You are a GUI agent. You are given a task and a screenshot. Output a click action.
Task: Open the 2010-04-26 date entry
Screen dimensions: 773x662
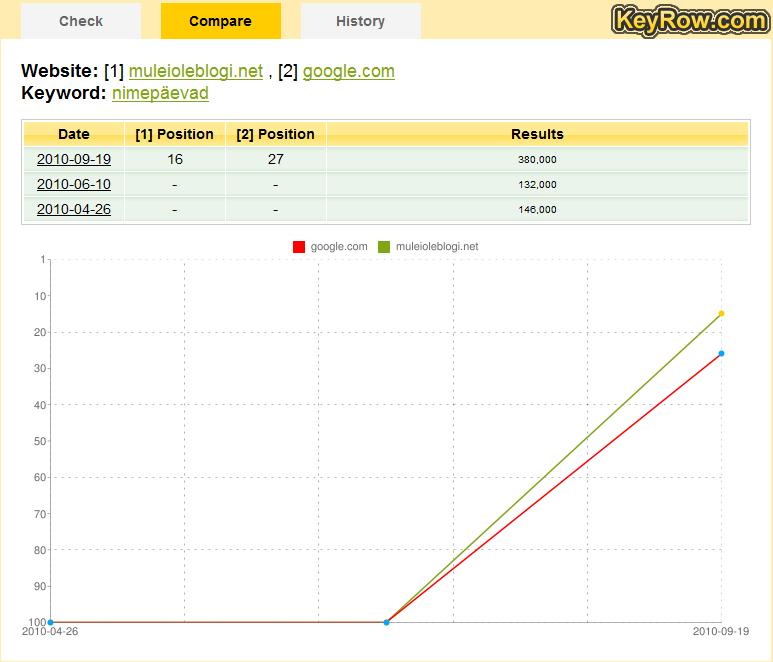(x=74, y=209)
